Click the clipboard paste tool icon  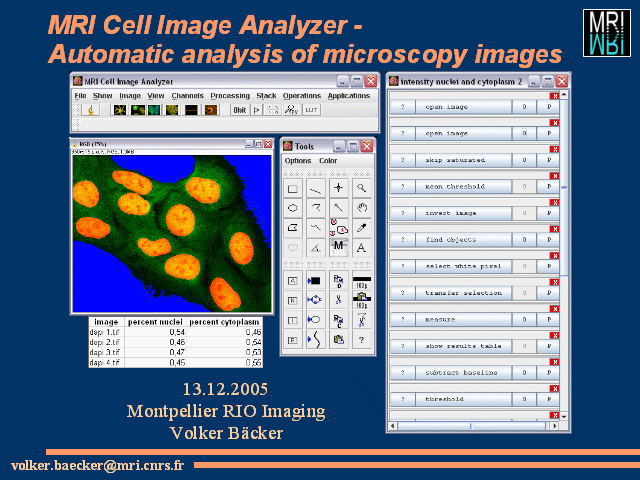pyautogui.click(x=338, y=339)
